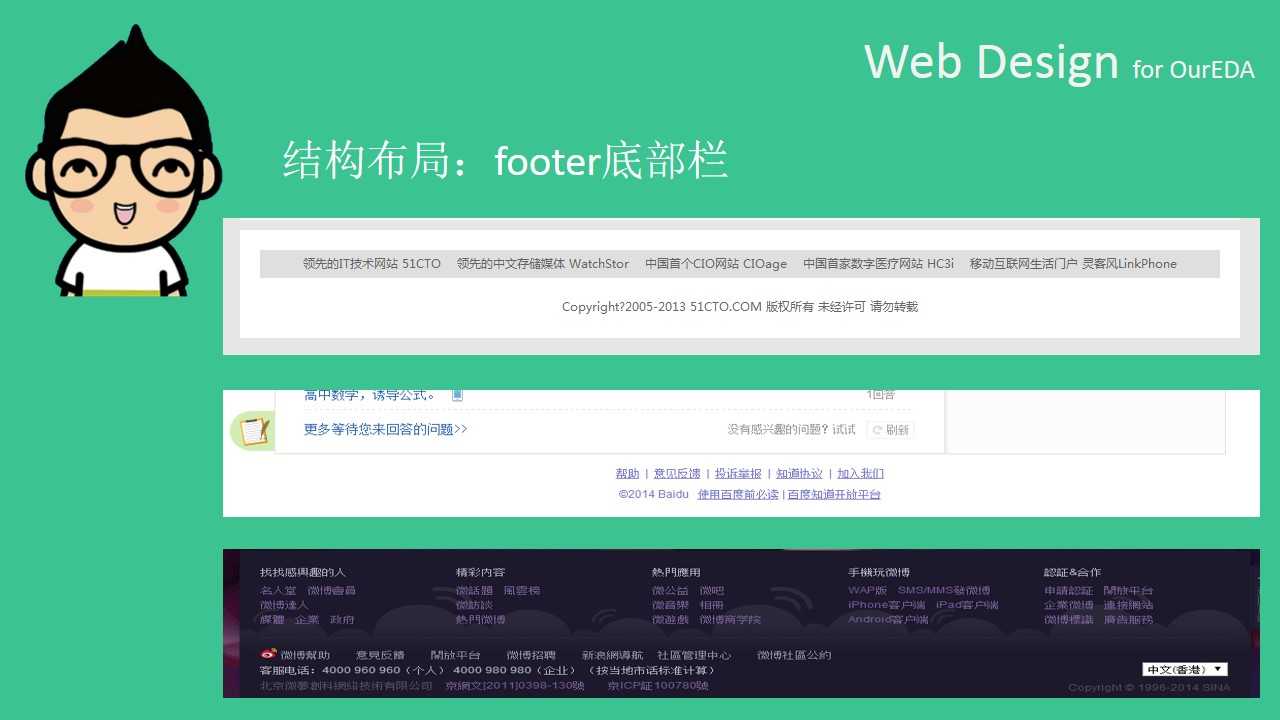Open the 微博標識 link

pyautogui.click(x=1068, y=620)
